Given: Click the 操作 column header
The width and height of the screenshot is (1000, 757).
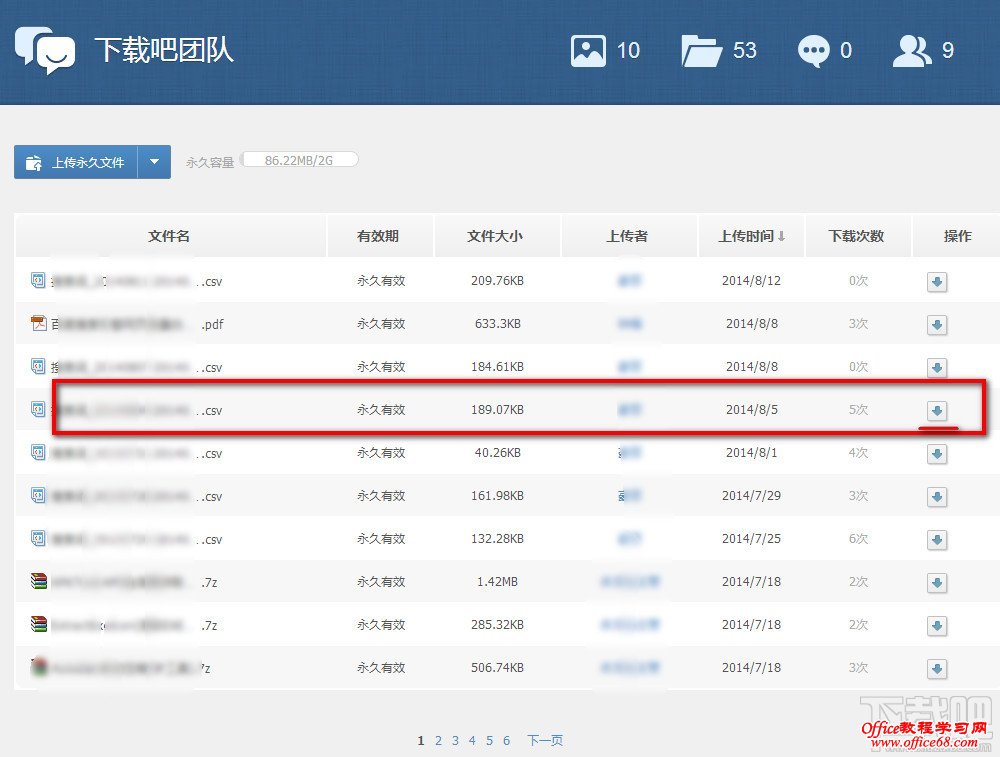Looking at the screenshot, I should pos(958,236).
